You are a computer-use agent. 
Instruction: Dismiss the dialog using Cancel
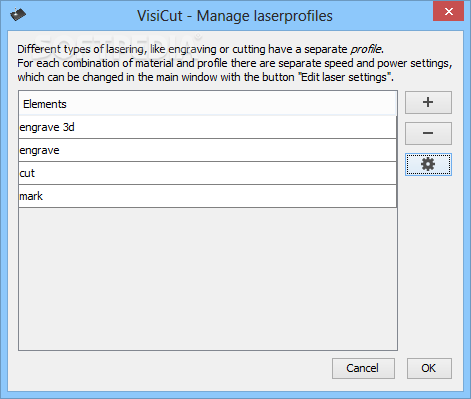pyautogui.click(x=363, y=368)
